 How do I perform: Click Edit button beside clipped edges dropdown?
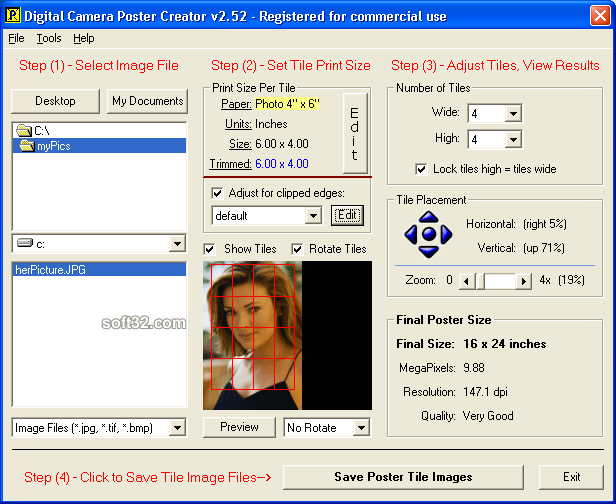347,215
